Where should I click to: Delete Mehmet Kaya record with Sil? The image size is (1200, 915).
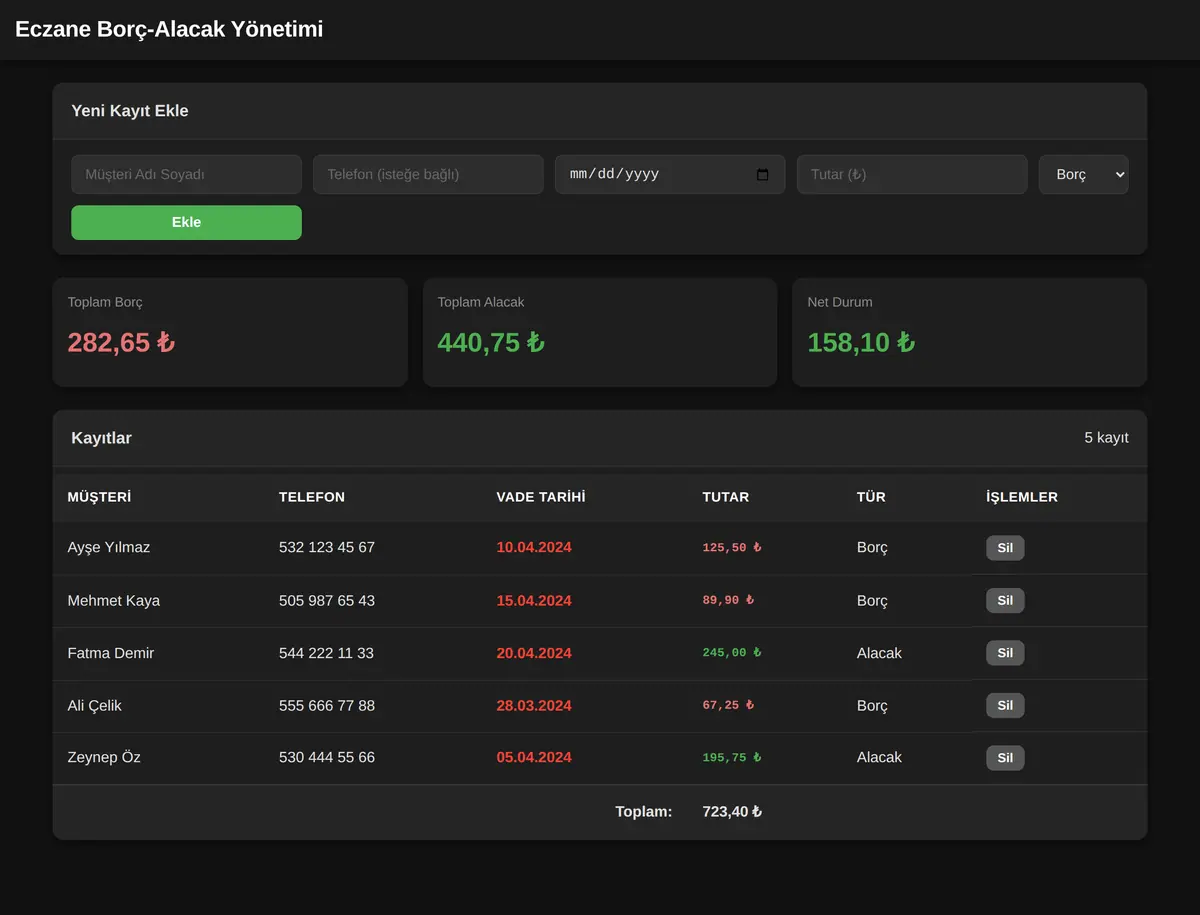coord(1005,601)
